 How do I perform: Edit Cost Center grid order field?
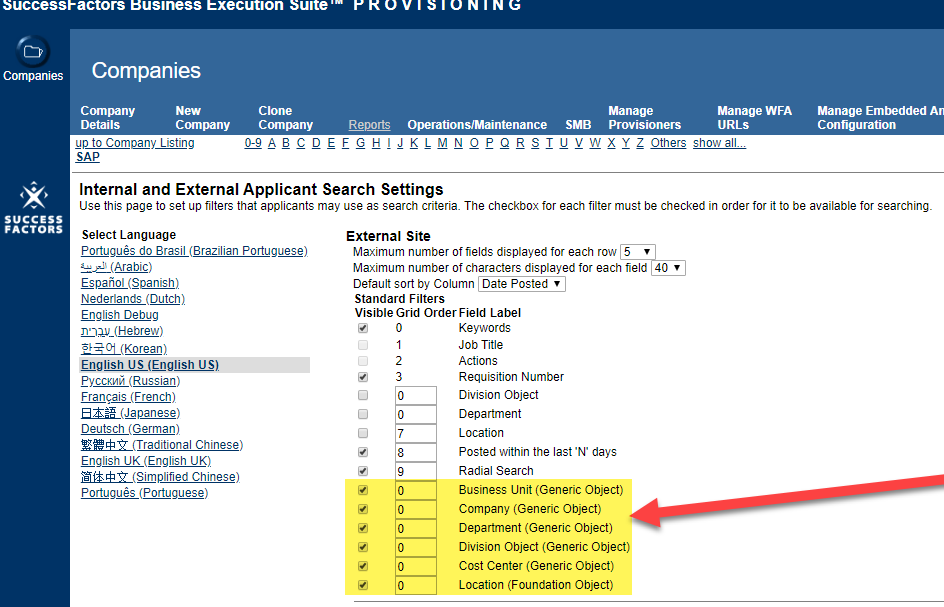coord(415,567)
